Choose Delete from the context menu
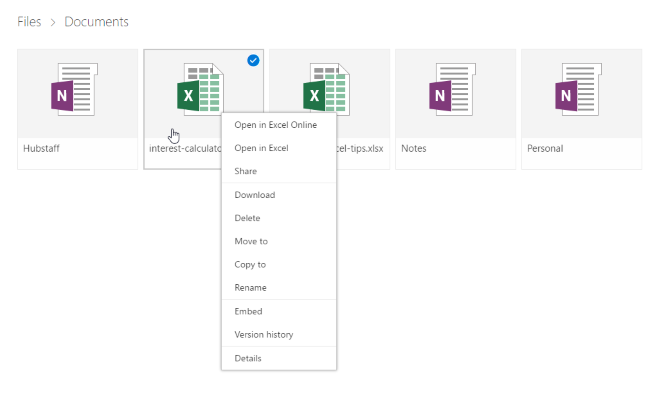This screenshot has width=670, height=418. click(x=247, y=218)
